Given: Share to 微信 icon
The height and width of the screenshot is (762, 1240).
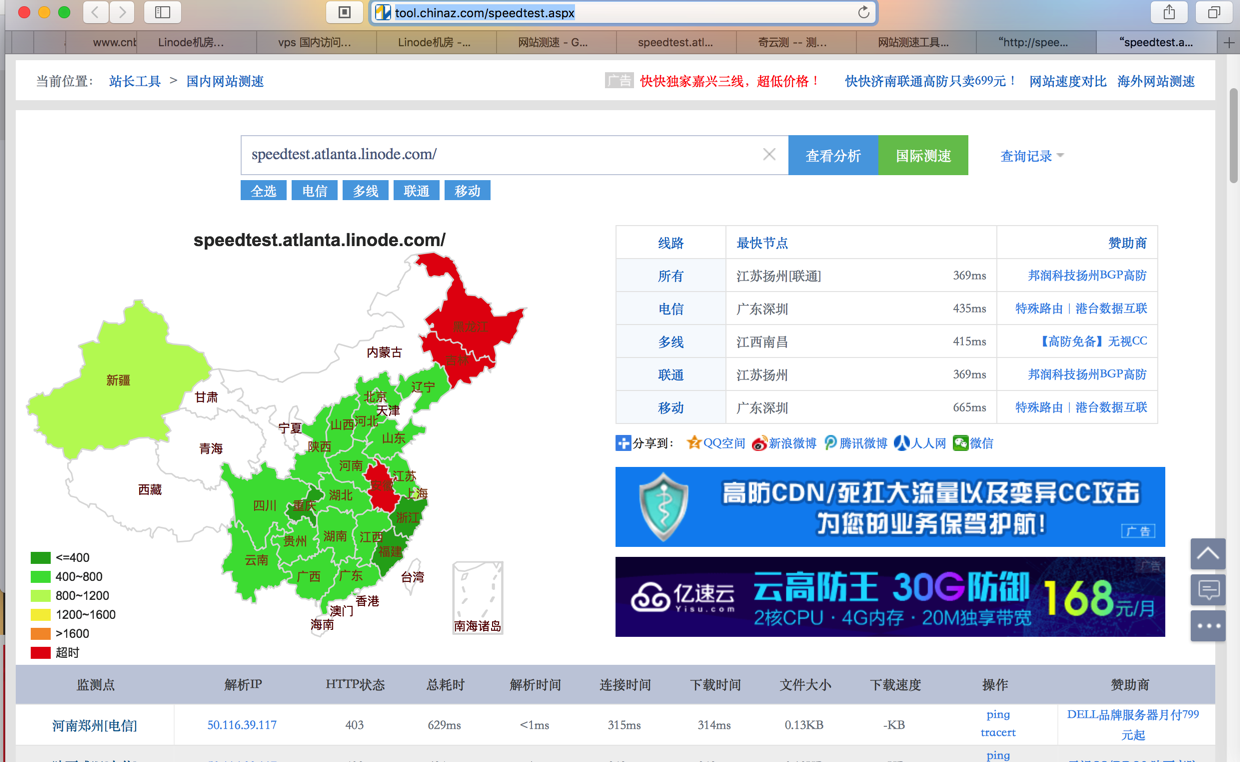Looking at the screenshot, I should (973, 443).
